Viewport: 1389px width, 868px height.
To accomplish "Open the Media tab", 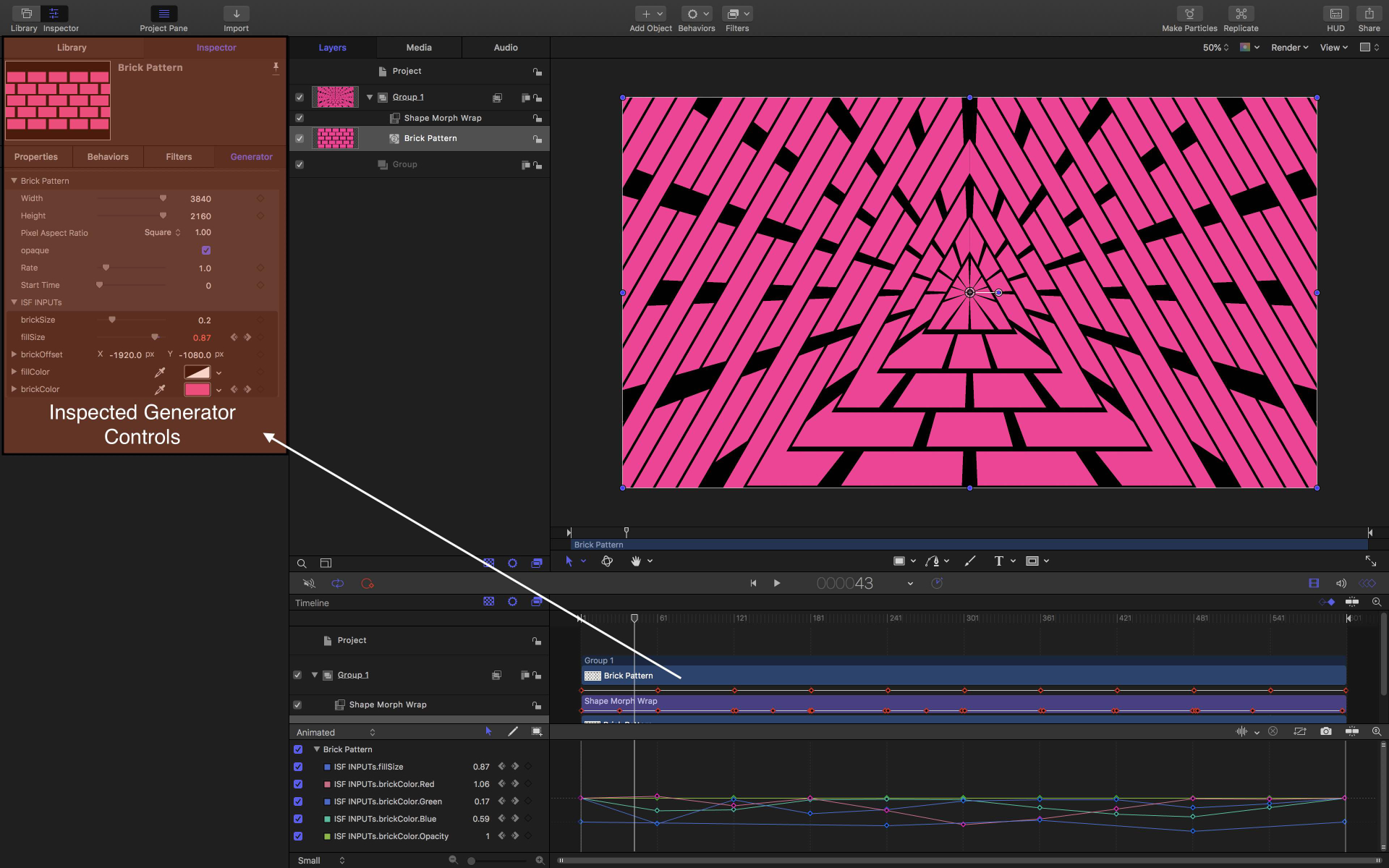I will (x=419, y=48).
